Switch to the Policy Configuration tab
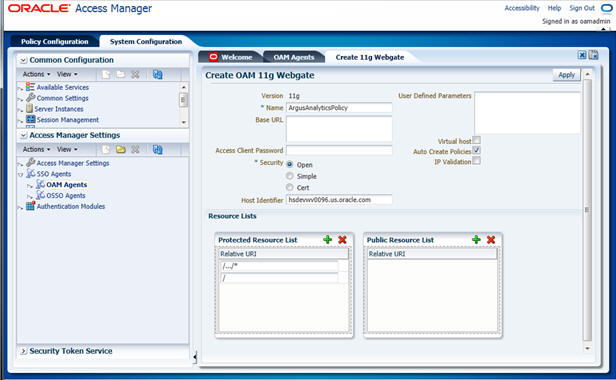 pos(55,41)
